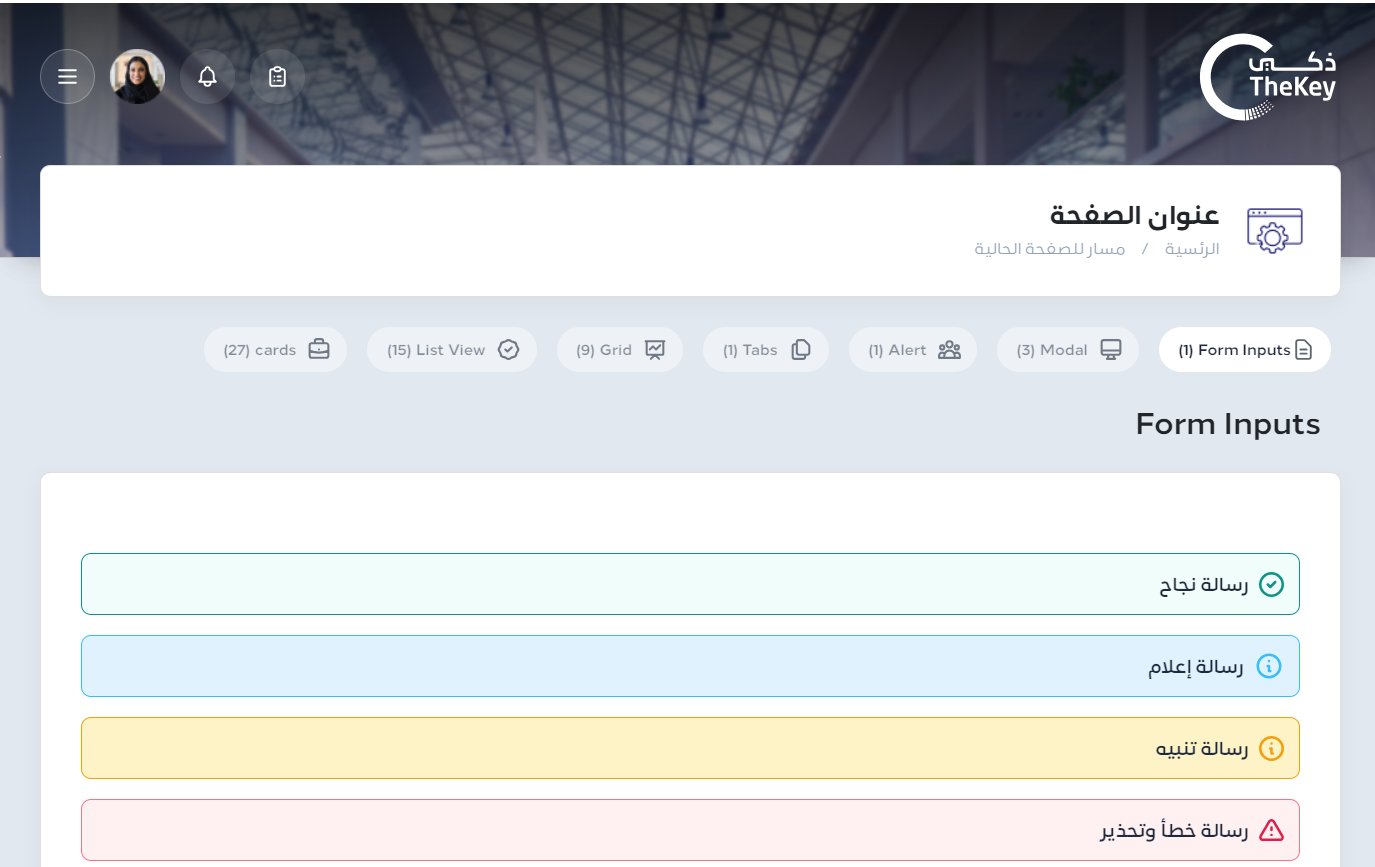Open the notifications bell
The height and width of the screenshot is (867, 1375).
[x=207, y=77]
